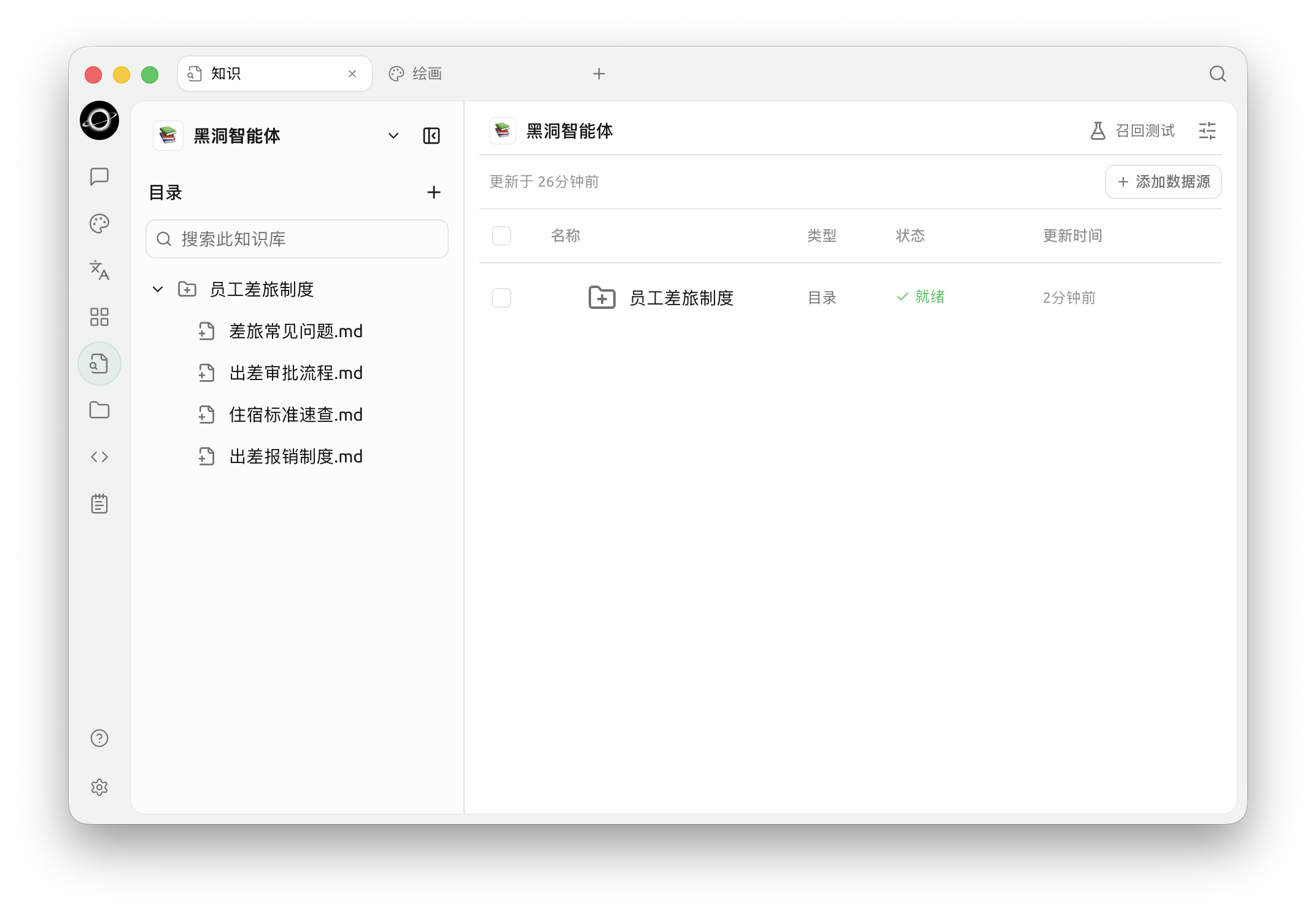The image size is (1316, 915).
Task: Open the 黑洞智能体 knowledge base dropdown
Action: (393, 136)
